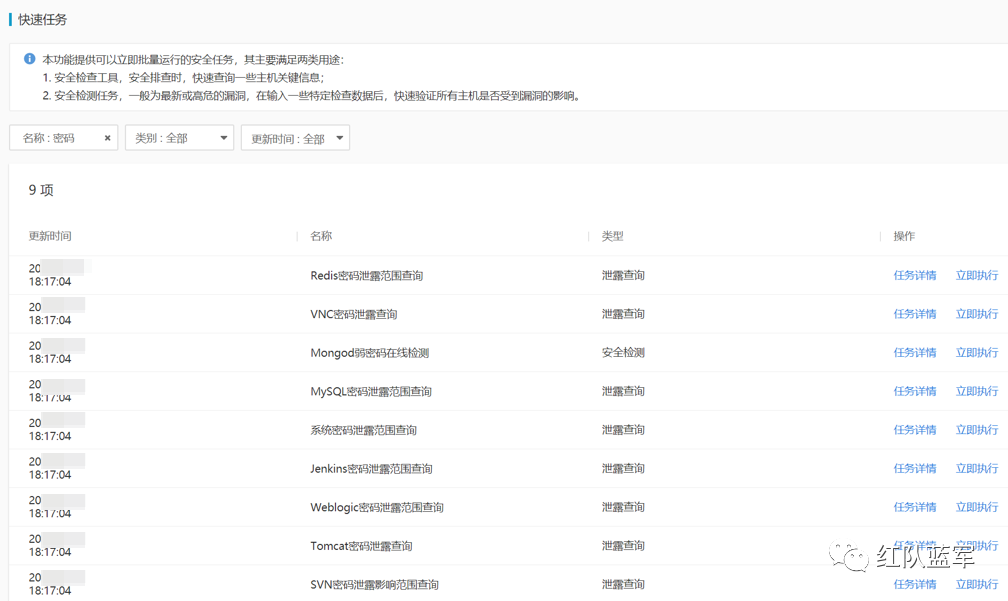Open 任务详情 for MySQL密码泄露范围查询
Viewport: 1008px width, 601px height.
914,391
